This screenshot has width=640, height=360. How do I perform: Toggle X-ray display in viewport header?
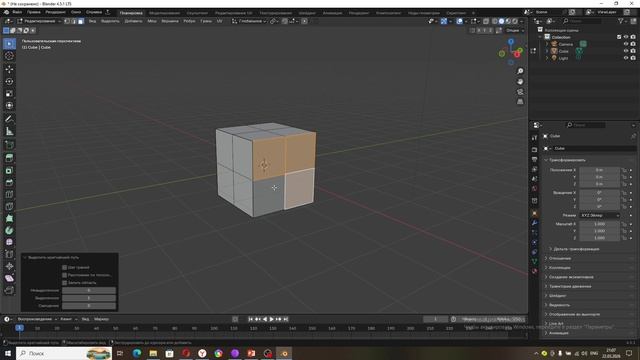[486, 21]
